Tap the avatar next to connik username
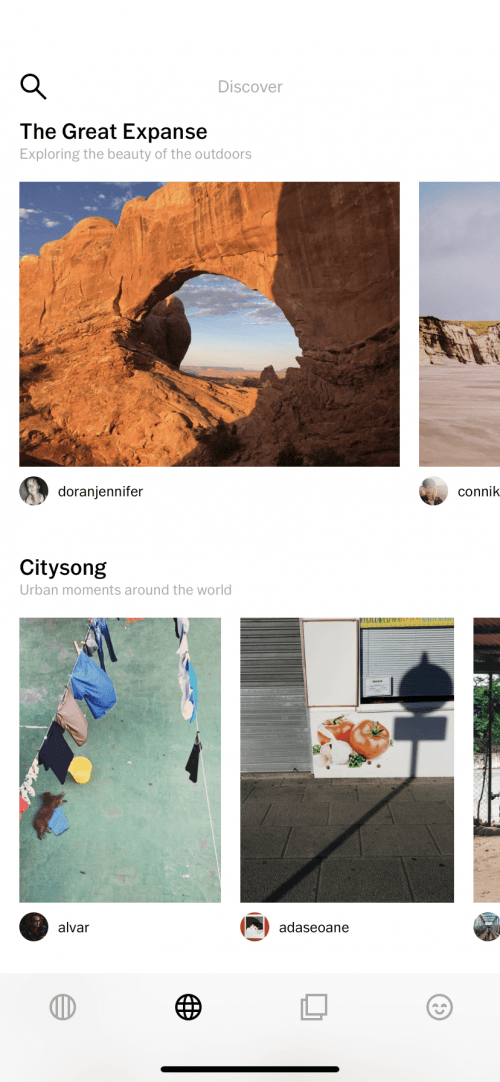This screenshot has width=500, height=1082. coord(434,491)
